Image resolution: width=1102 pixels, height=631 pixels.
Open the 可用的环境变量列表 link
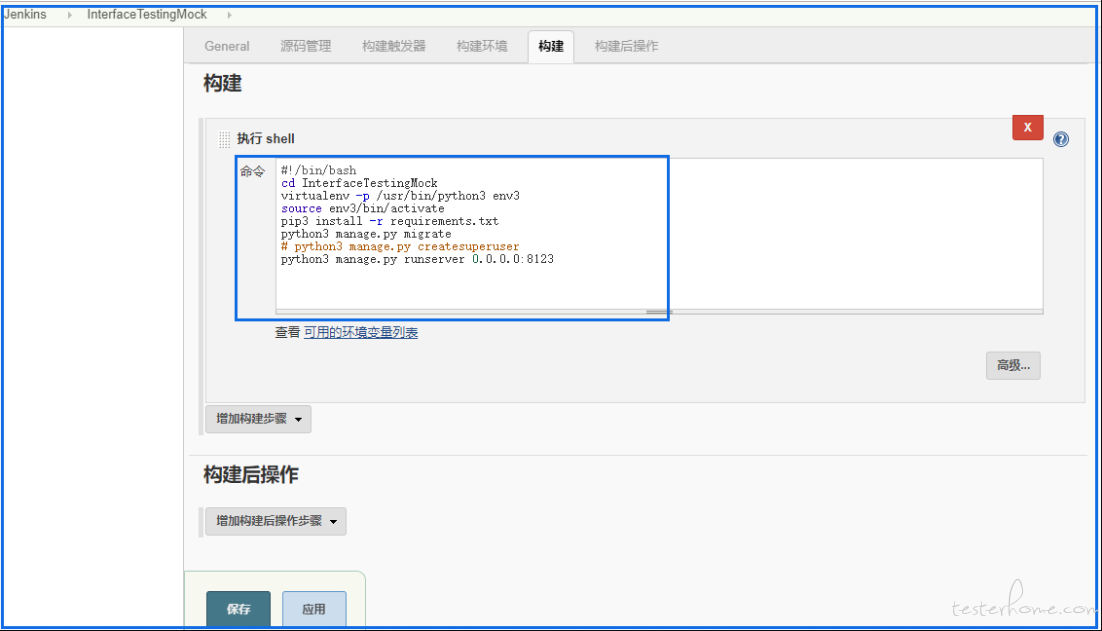(x=361, y=332)
